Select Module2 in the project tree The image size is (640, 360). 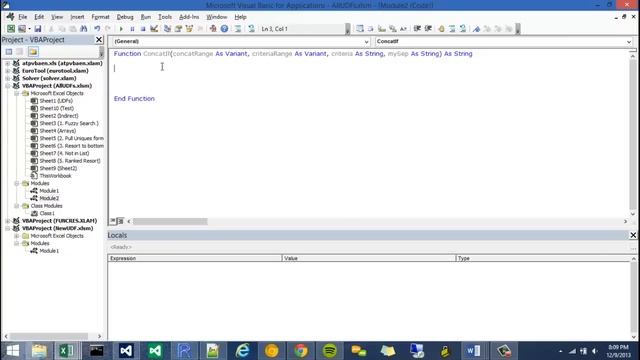coord(49,198)
